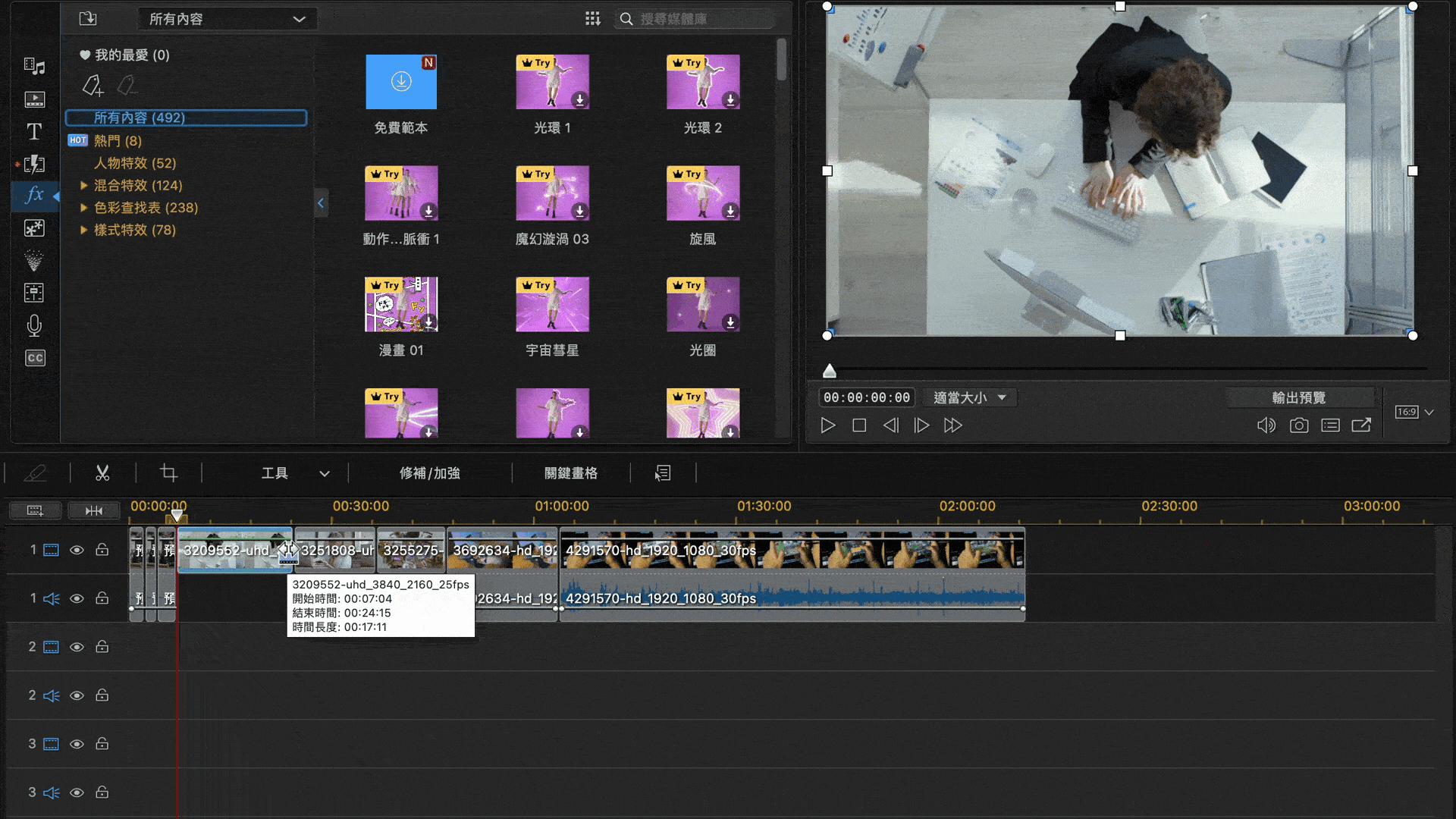The height and width of the screenshot is (819, 1456).
Task: Toggle visibility eye of video track 1
Action: [x=77, y=550]
